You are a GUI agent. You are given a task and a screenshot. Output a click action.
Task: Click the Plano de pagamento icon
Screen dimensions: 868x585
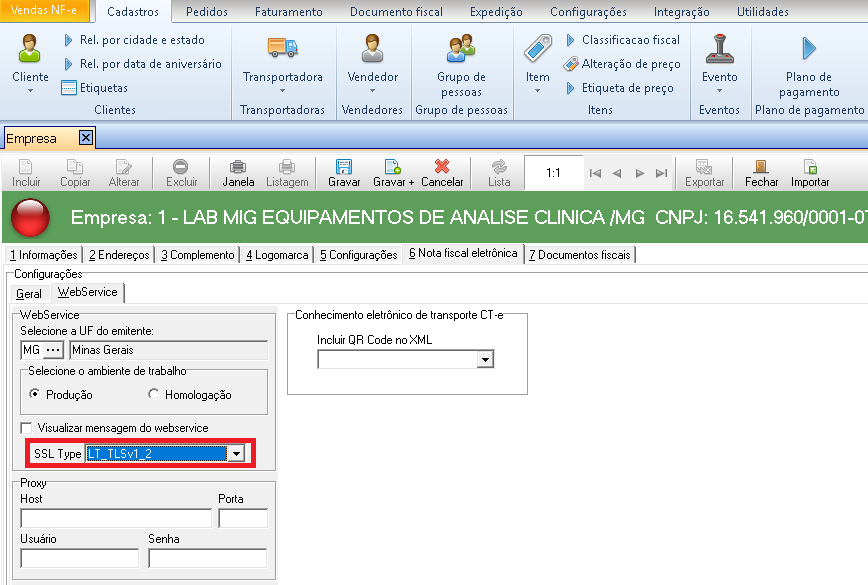[809, 48]
